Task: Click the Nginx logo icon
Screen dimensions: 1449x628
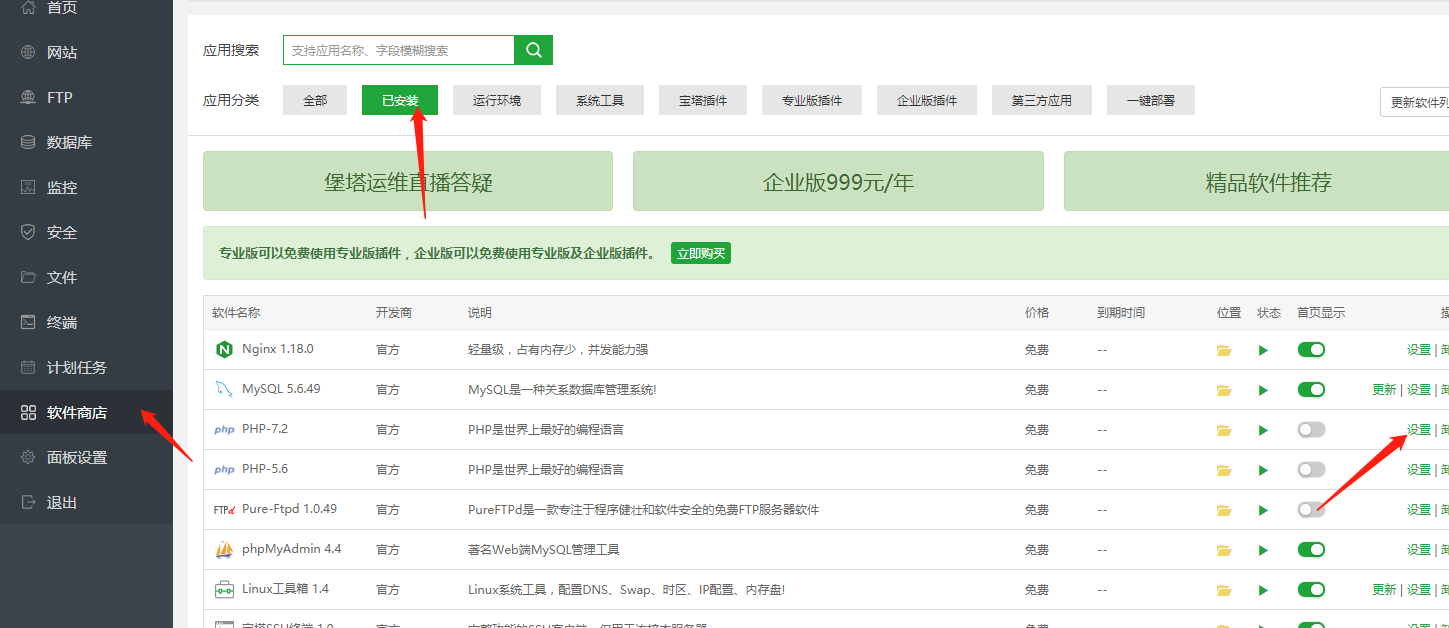Action: pos(224,350)
